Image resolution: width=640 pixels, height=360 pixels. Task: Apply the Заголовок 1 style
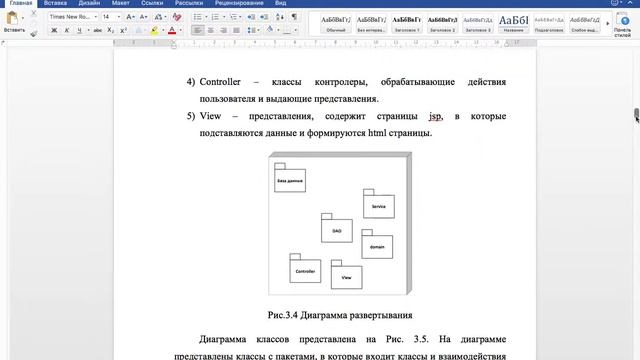click(407, 24)
